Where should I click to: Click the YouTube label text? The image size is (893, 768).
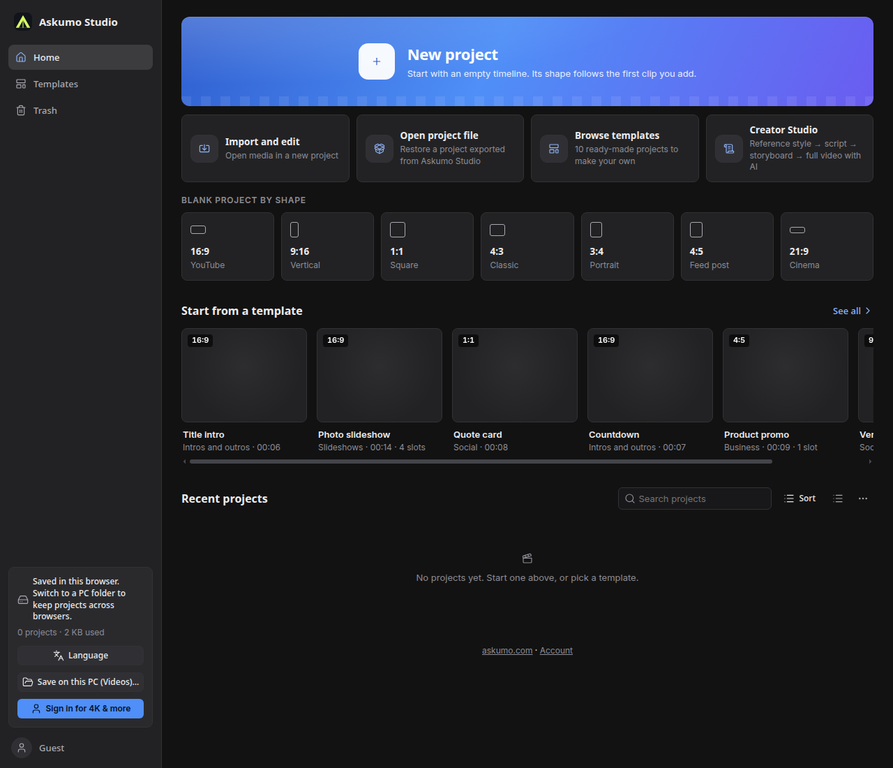pyautogui.click(x=207, y=265)
